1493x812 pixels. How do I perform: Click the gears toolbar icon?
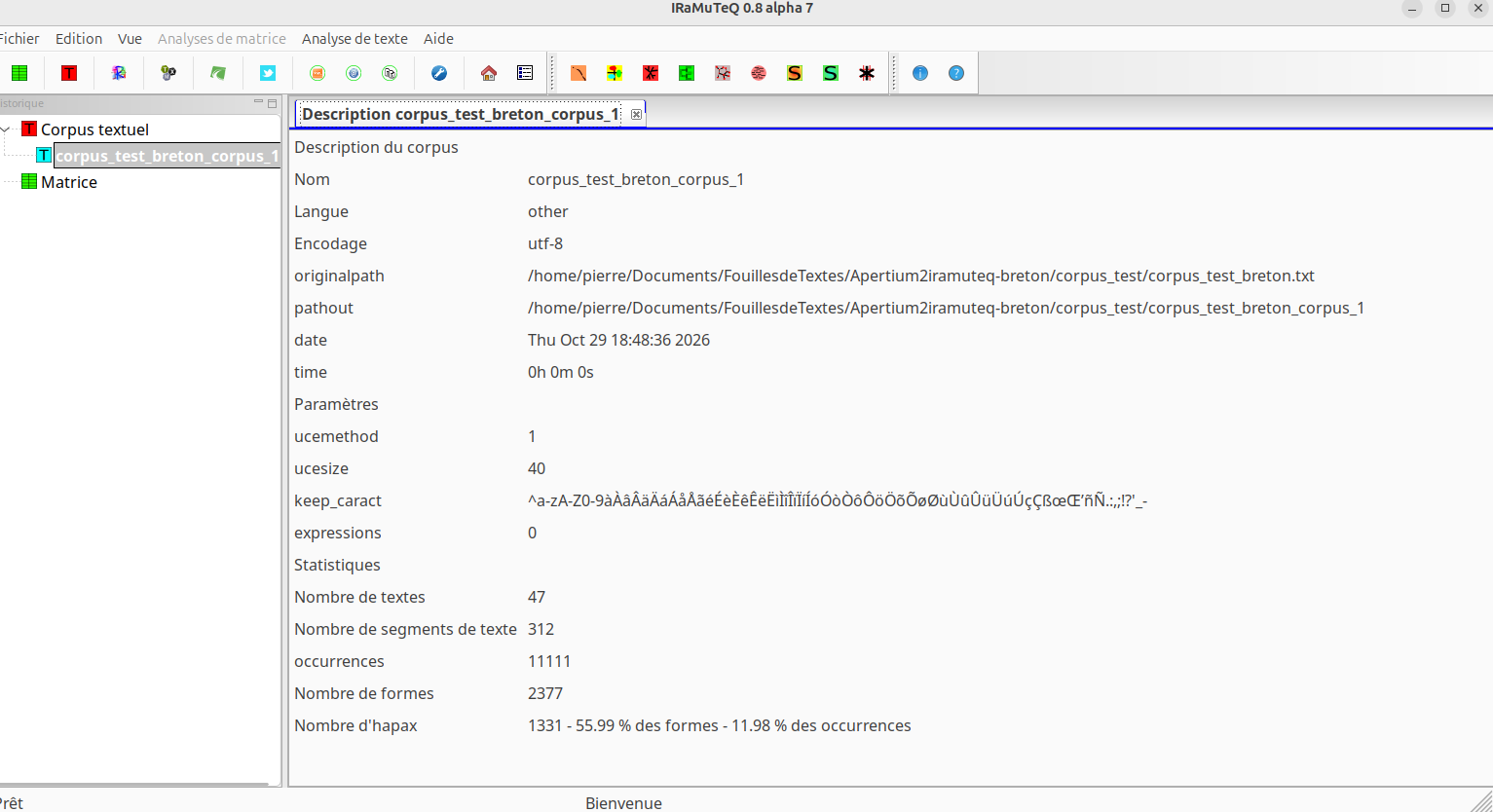(168, 73)
